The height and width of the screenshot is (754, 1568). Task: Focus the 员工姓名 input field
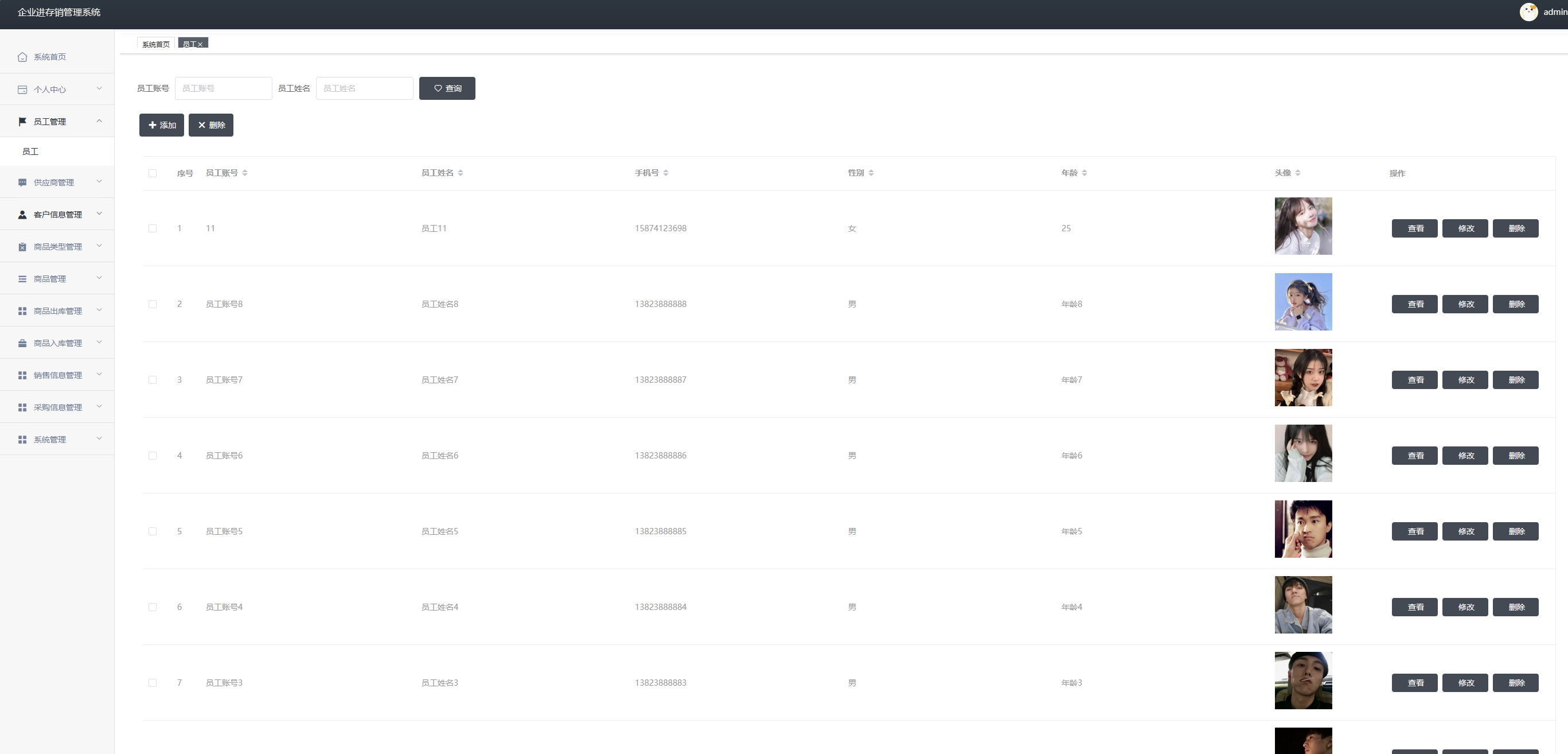click(x=364, y=89)
